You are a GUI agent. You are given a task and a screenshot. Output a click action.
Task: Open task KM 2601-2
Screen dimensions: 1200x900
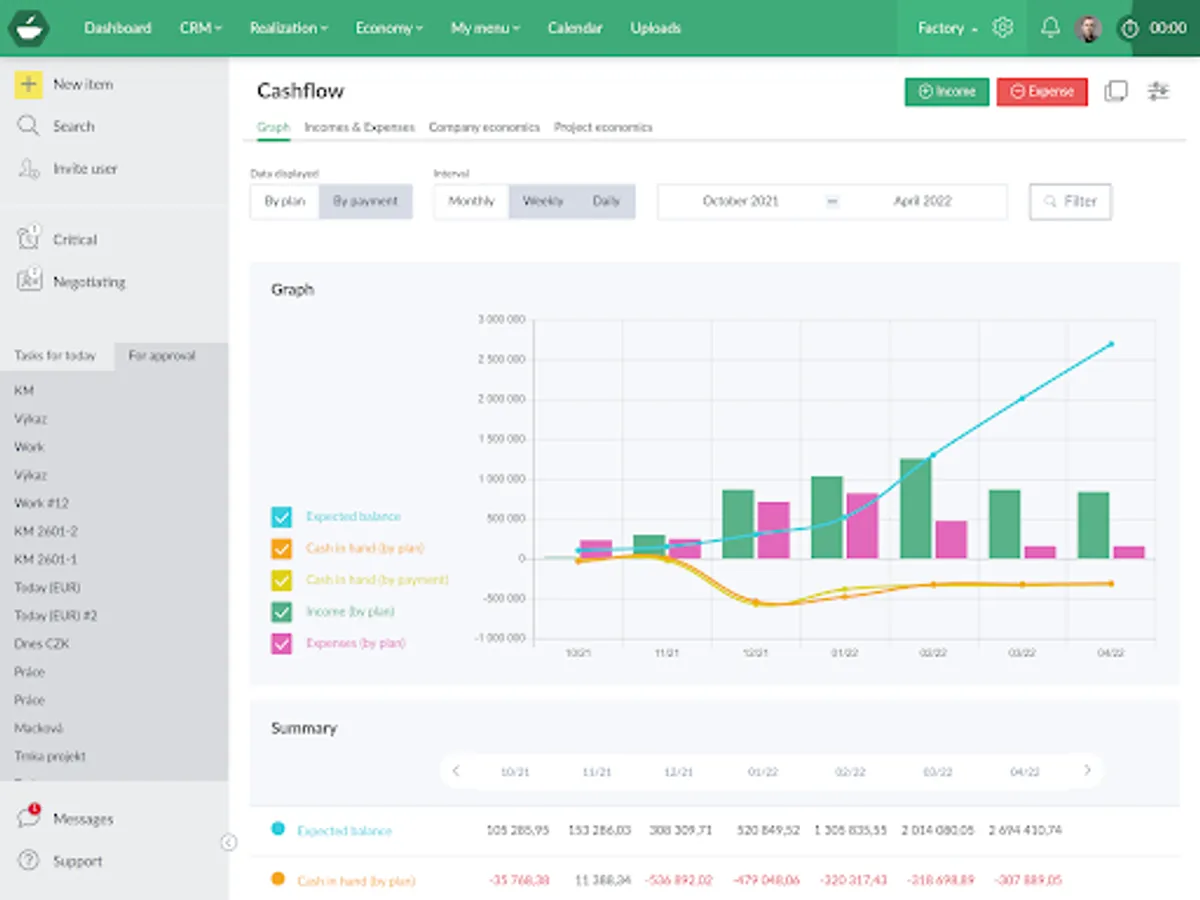(x=46, y=531)
